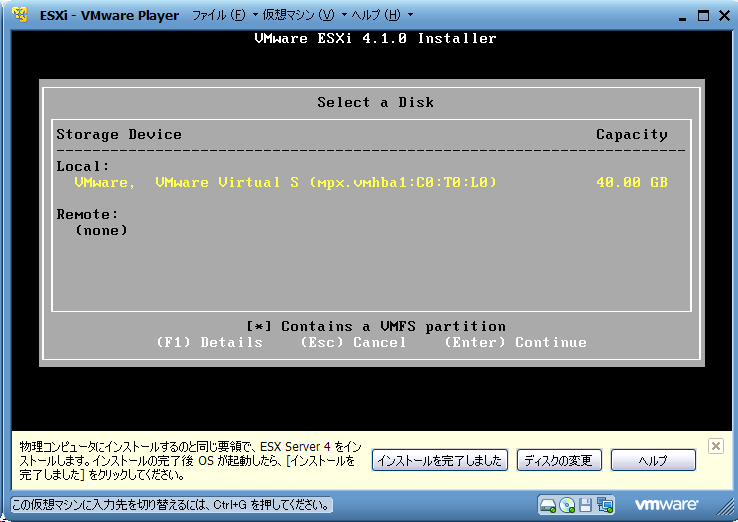Screen dimensions: 738x522
Task: Click the ディスクの変更 button
Action: point(559,460)
